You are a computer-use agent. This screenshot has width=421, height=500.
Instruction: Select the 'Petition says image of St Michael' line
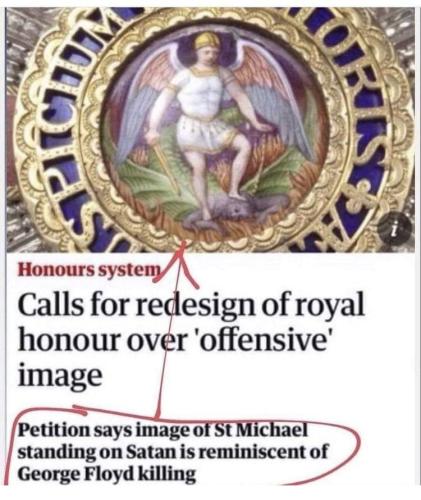(x=162, y=430)
